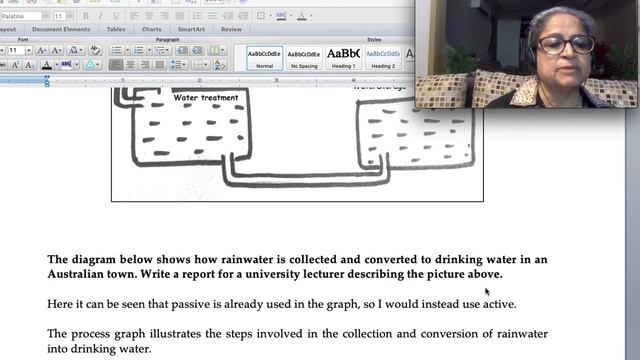This screenshot has height=360, width=640.
Task: Open ribbon numbered list dropdown arrow
Action: [x=149, y=50]
